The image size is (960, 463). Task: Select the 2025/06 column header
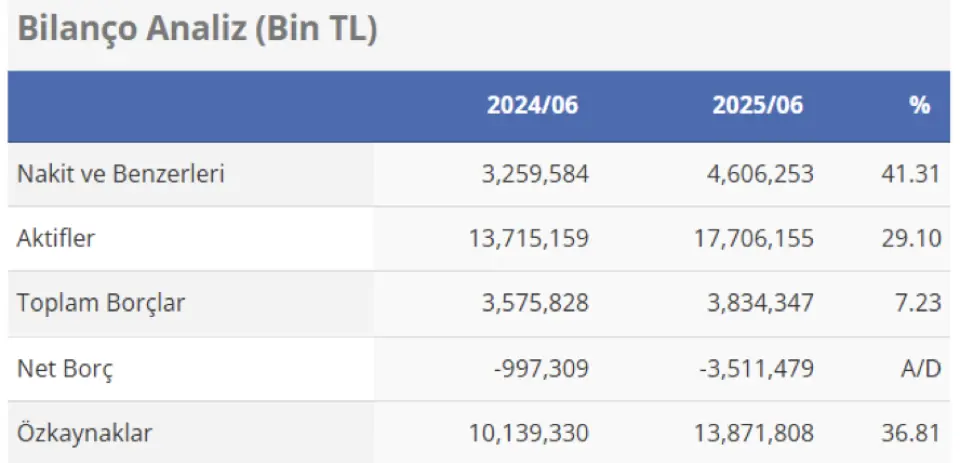757,105
